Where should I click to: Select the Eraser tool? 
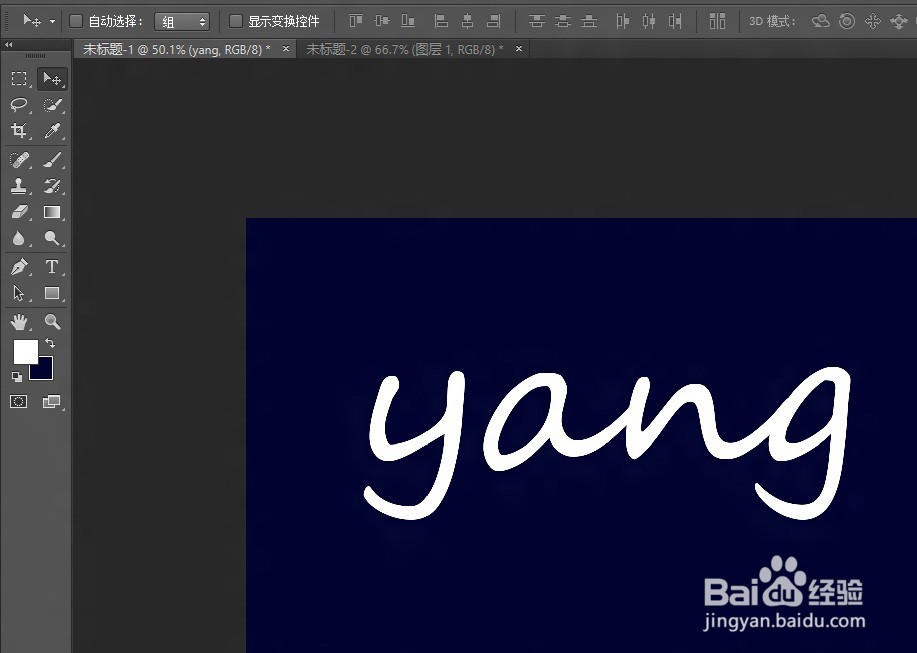click(19, 212)
